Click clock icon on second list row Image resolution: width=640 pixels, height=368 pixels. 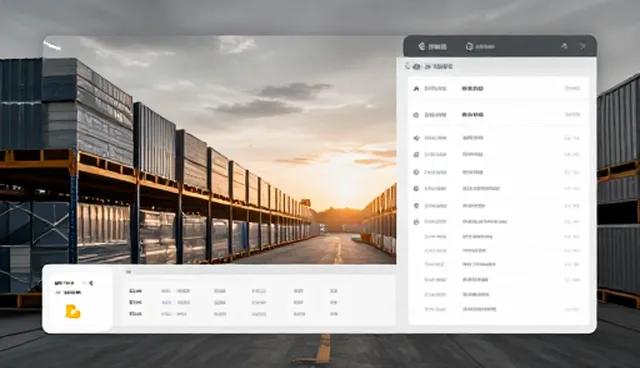416,115
